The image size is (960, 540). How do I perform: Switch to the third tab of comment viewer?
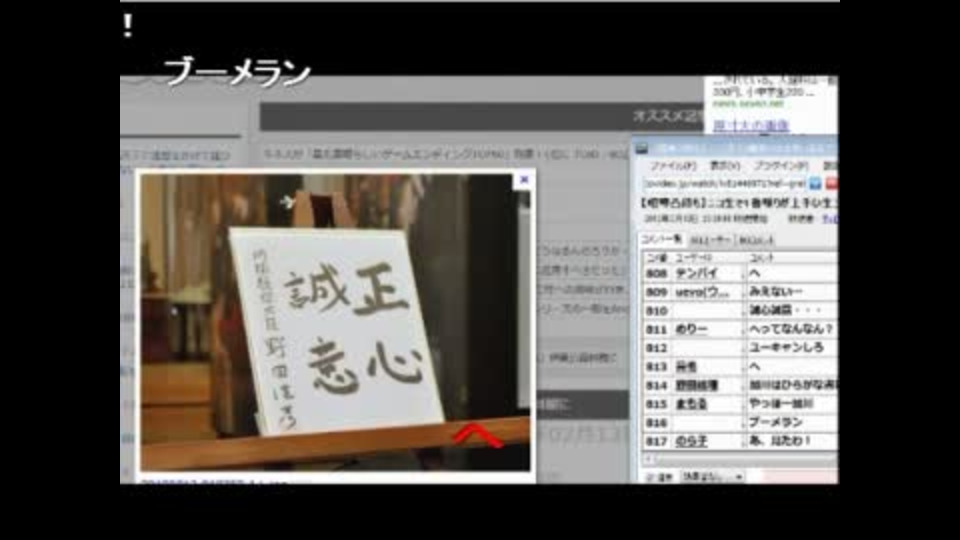coord(756,240)
